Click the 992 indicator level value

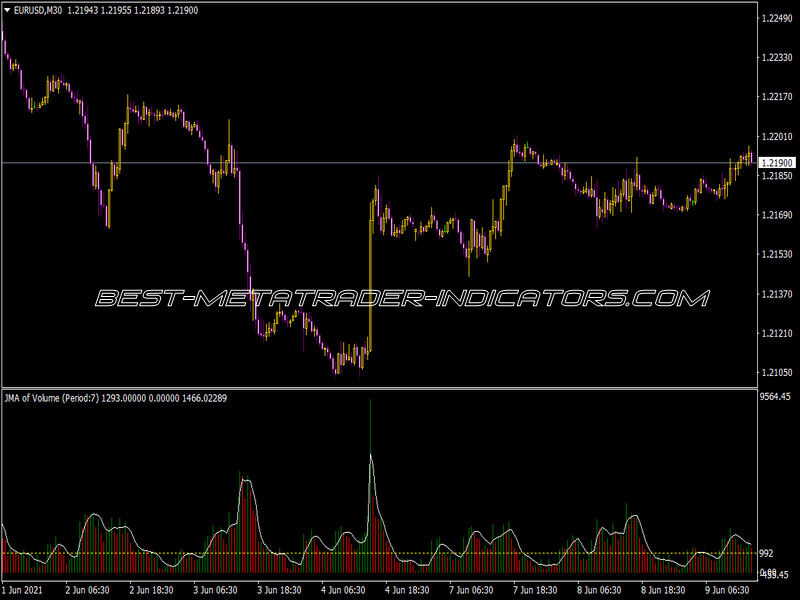[x=766, y=553]
